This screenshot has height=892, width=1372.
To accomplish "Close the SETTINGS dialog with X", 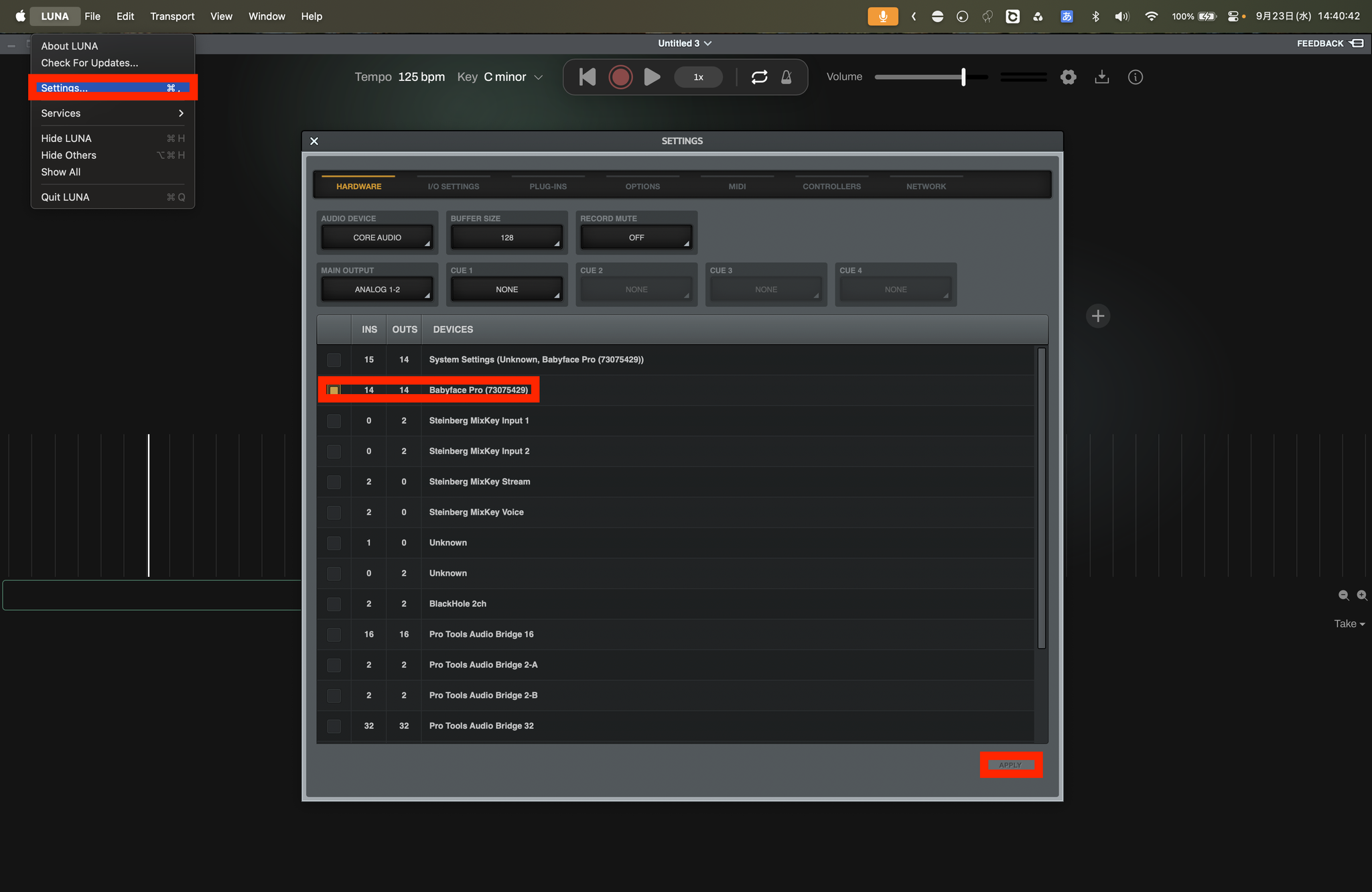I will pyautogui.click(x=314, y=141).
